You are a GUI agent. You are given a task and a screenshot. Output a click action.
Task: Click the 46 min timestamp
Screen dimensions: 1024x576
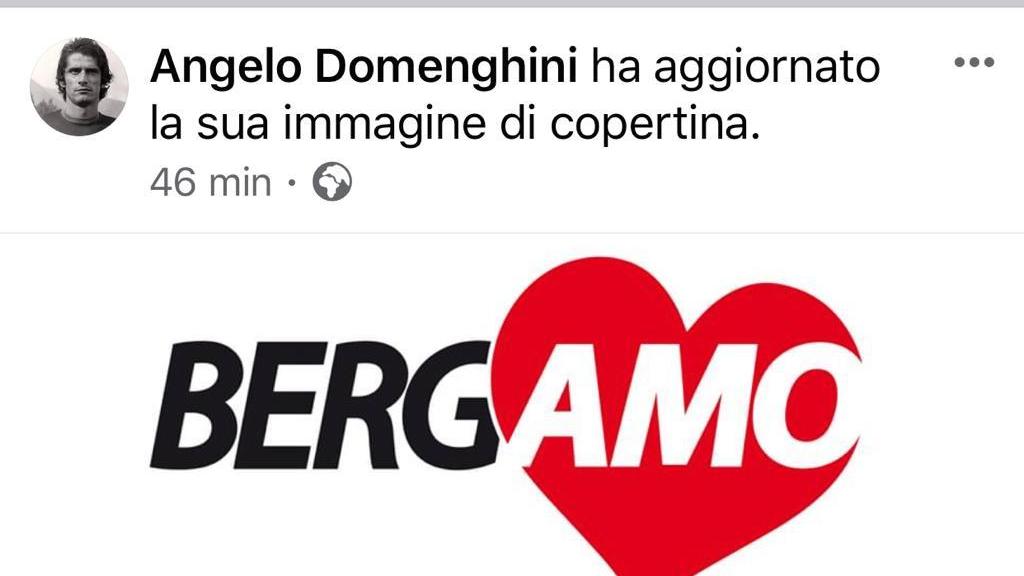click(x=210, y=182)
